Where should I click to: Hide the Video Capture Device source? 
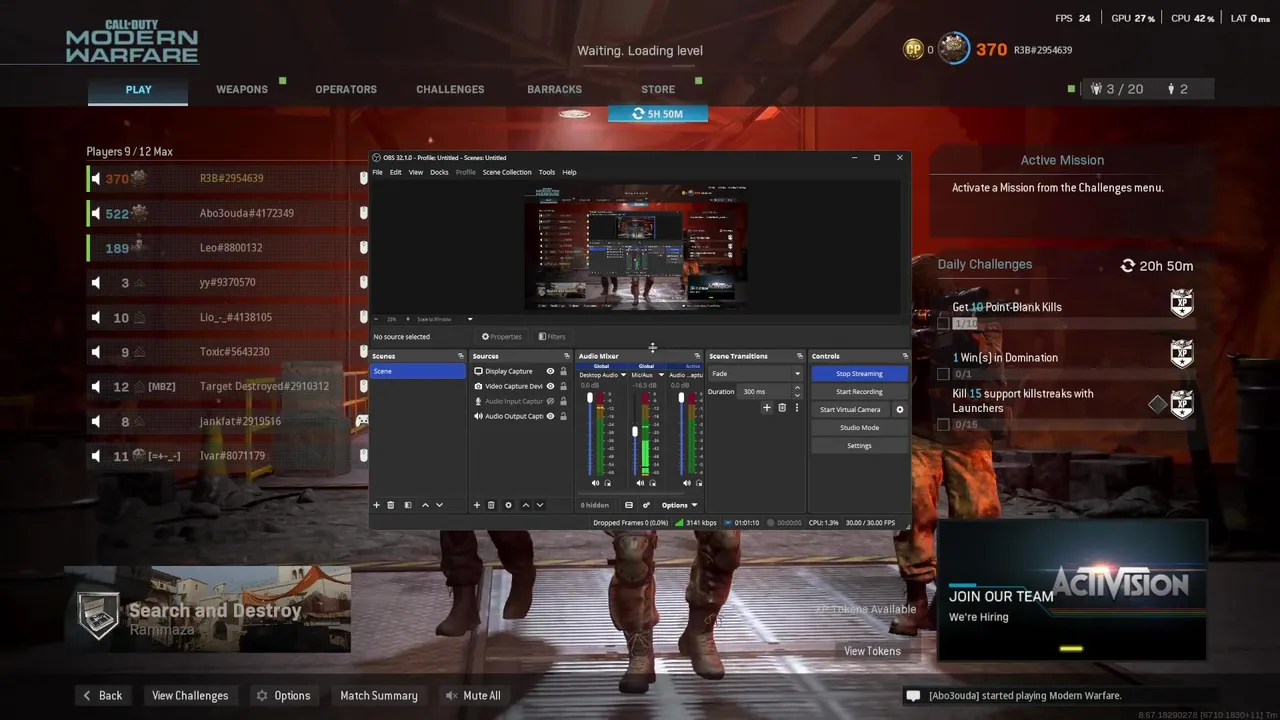550,386
